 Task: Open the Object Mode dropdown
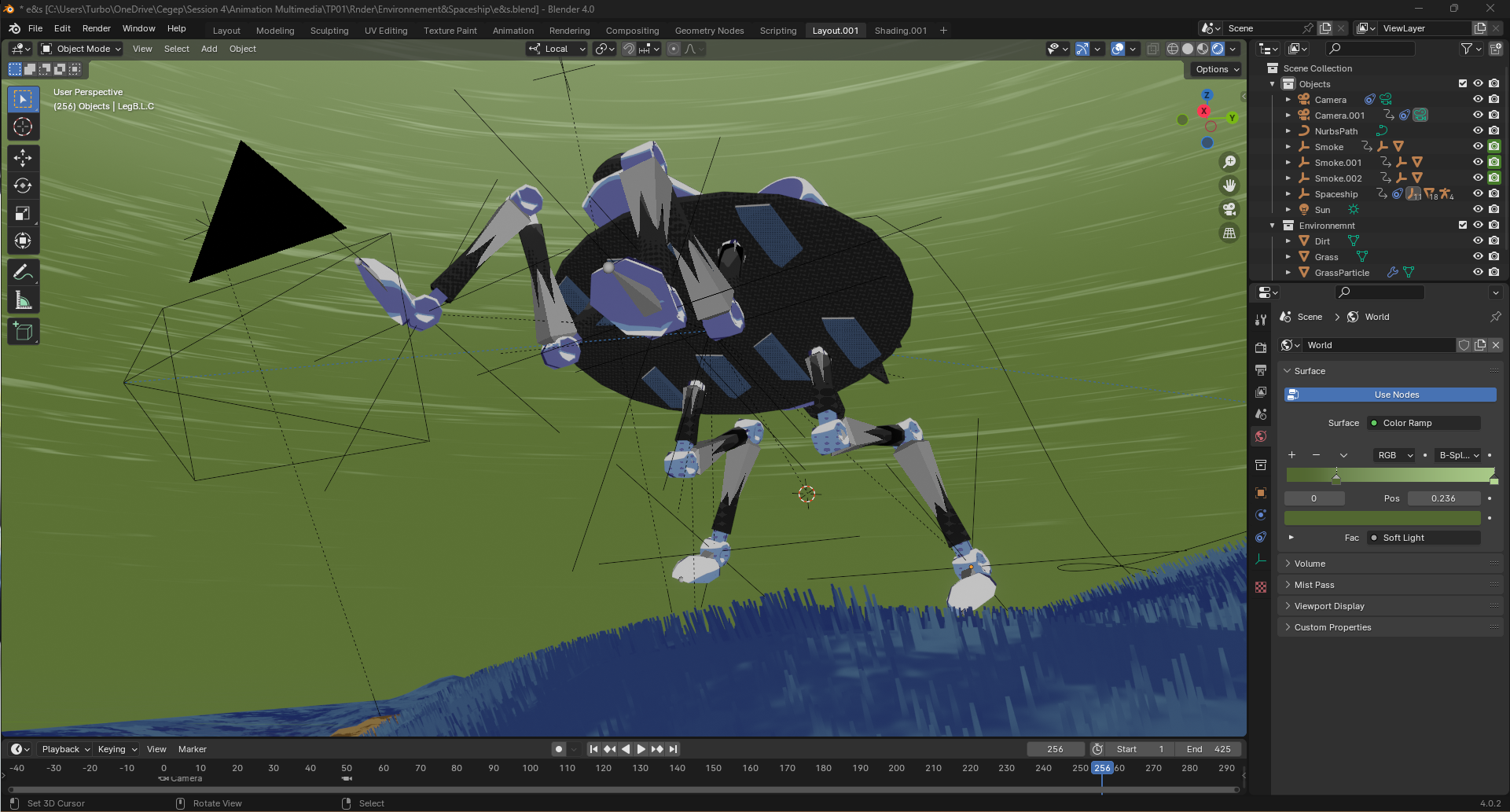tap(82, 49)
